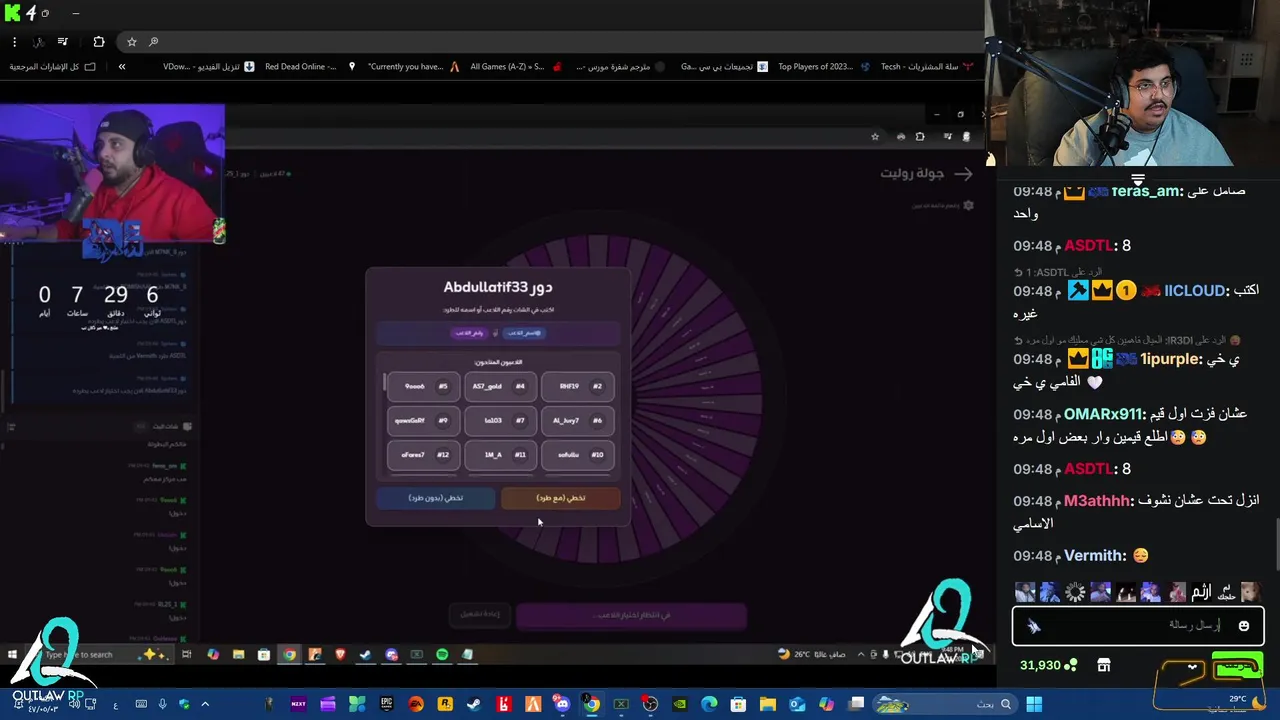The height and width of the screenshot is (720, 1280).
Task: Click username OMARx911 in chat
Action: coord(1103,414)
